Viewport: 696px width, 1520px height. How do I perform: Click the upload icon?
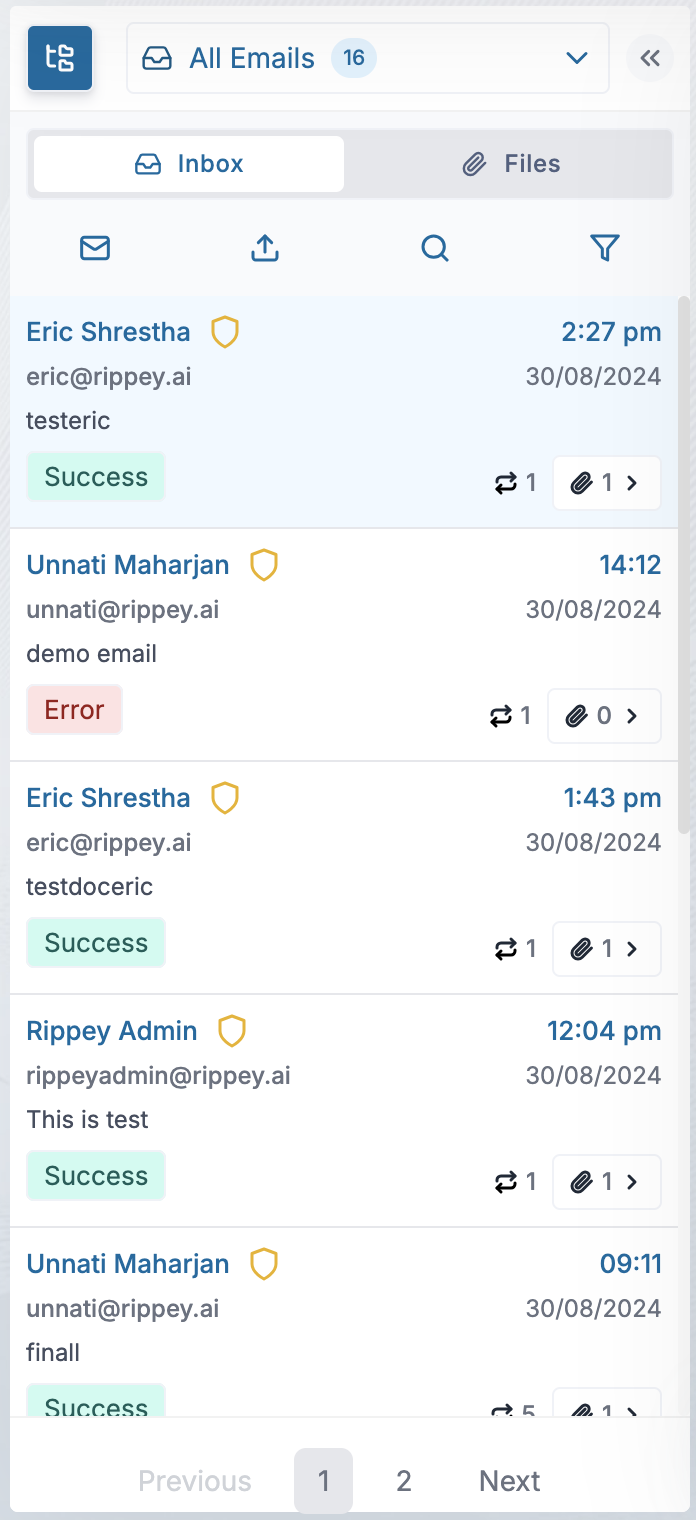coord(265,248)
